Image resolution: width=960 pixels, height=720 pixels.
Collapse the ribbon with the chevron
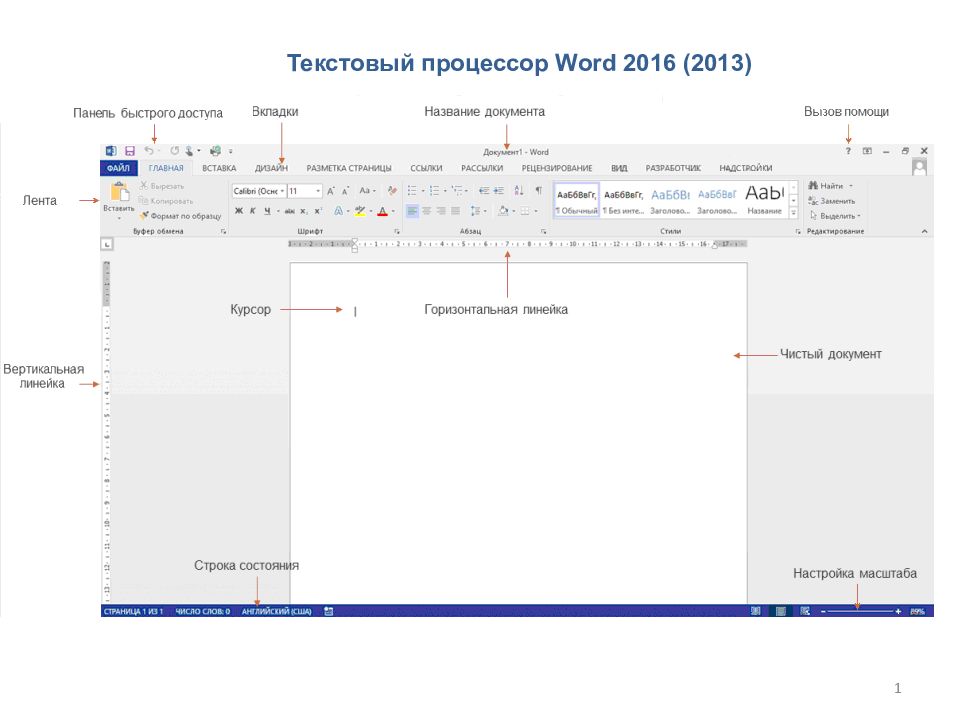pos(924,231)
